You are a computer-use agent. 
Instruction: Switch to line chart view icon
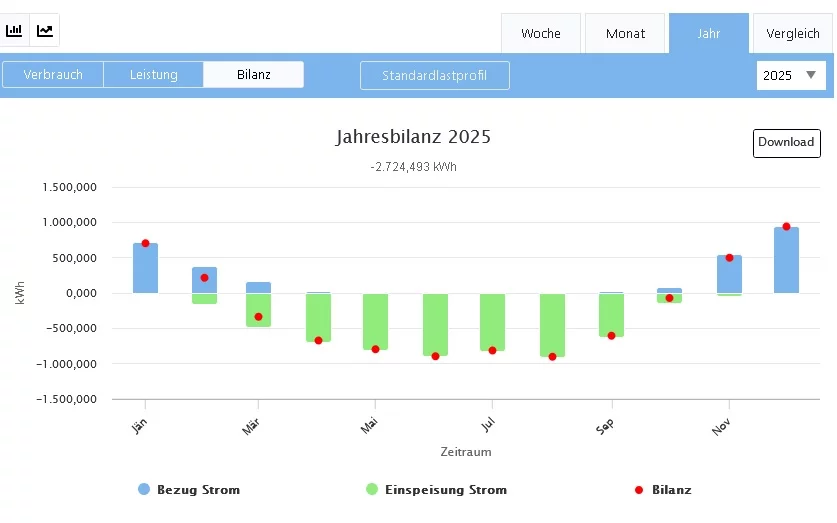coord(45,30)
